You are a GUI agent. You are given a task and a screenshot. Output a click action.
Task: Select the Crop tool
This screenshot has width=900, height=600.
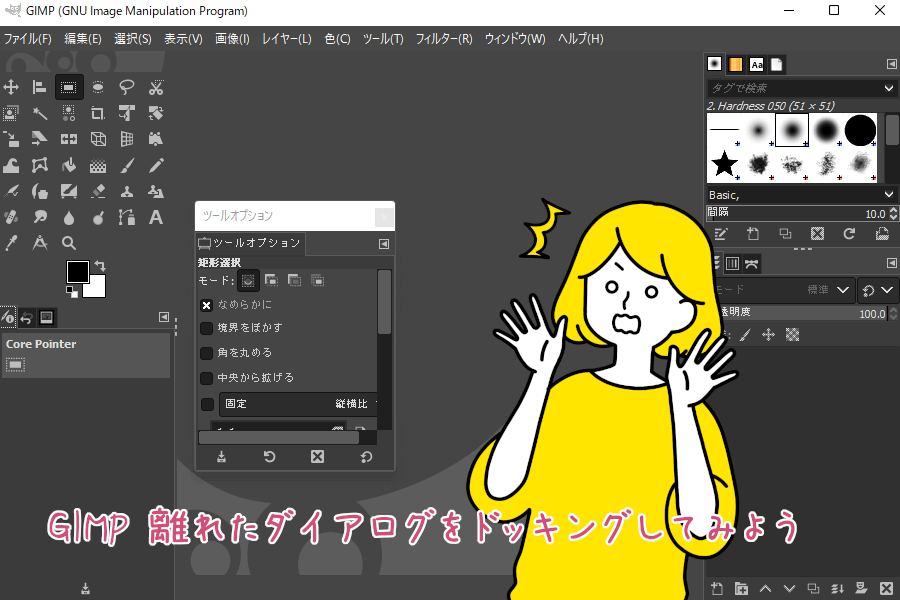(98, 113)
